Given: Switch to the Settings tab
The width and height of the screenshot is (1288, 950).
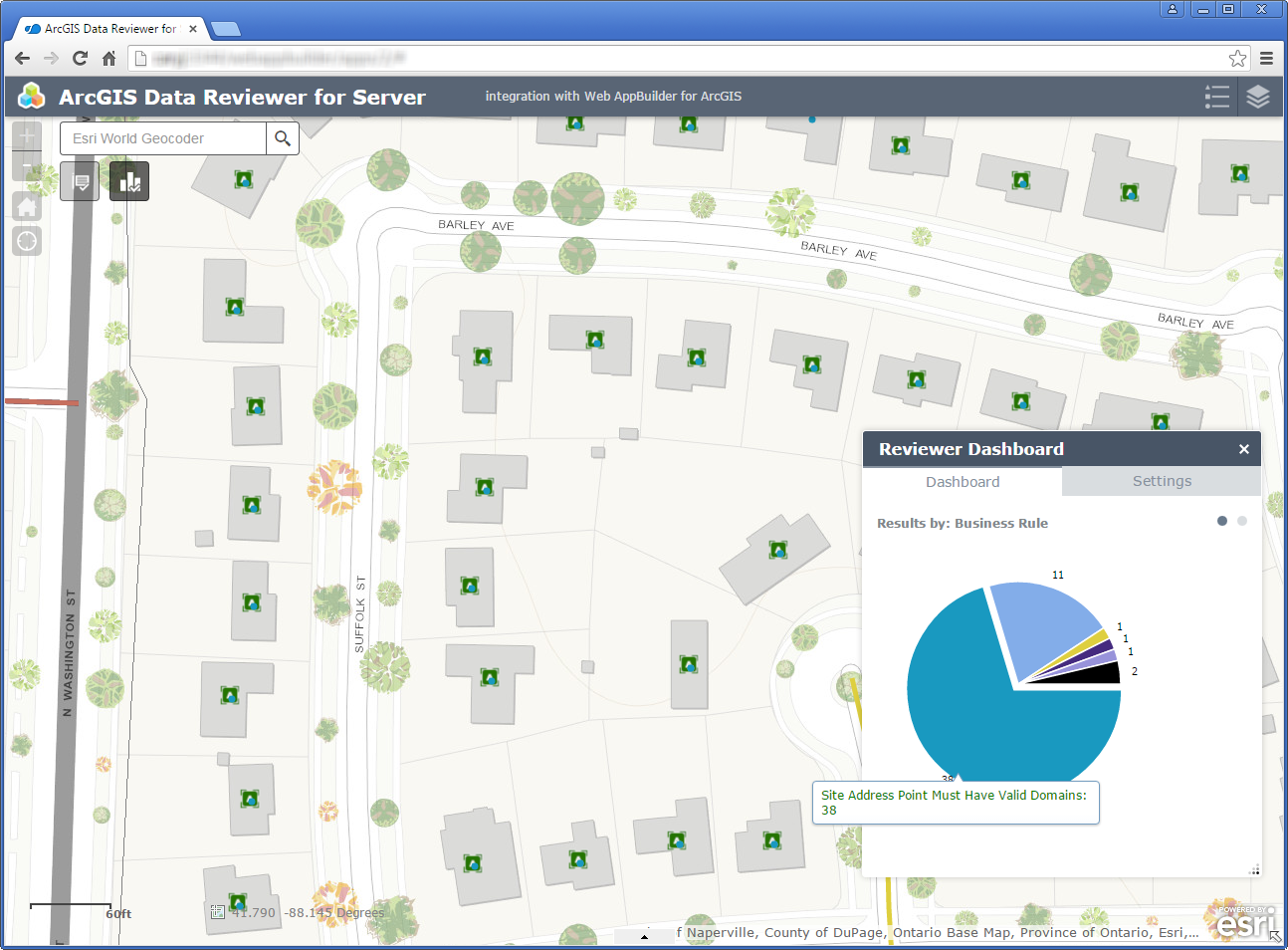Looking at the screenshot, I should pyautogui.click(x=1162, y=481).
